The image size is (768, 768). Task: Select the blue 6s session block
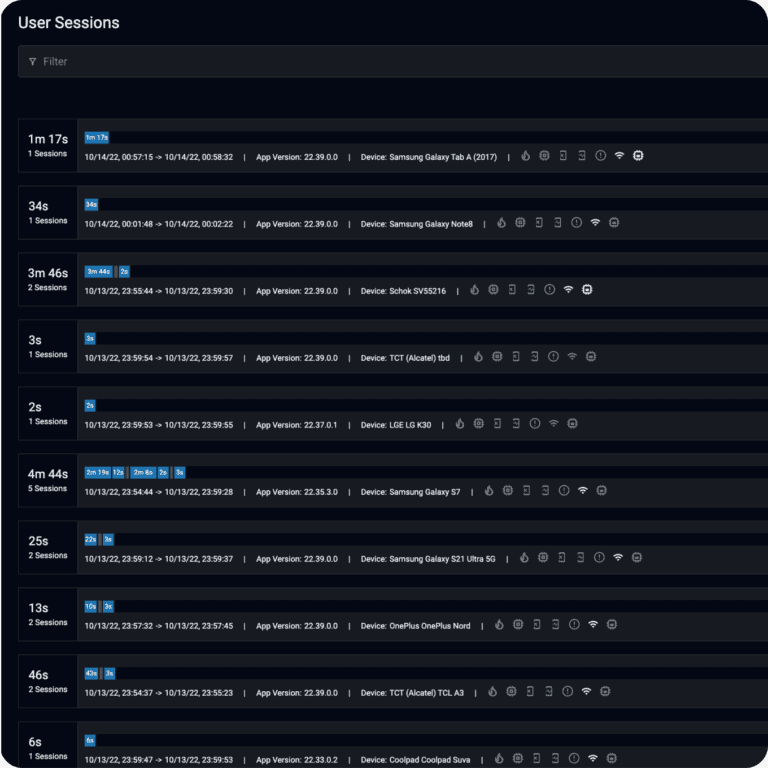(x=90, y=741)
